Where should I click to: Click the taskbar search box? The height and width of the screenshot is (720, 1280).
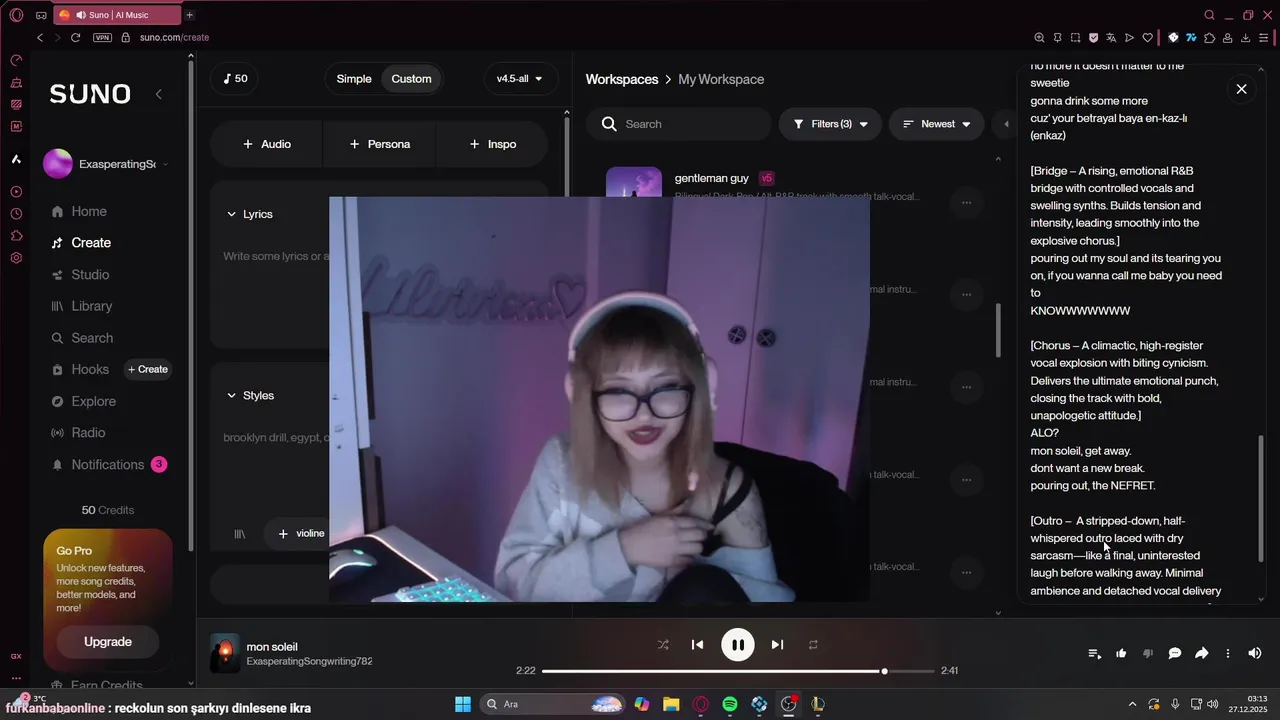coord(553,704)
